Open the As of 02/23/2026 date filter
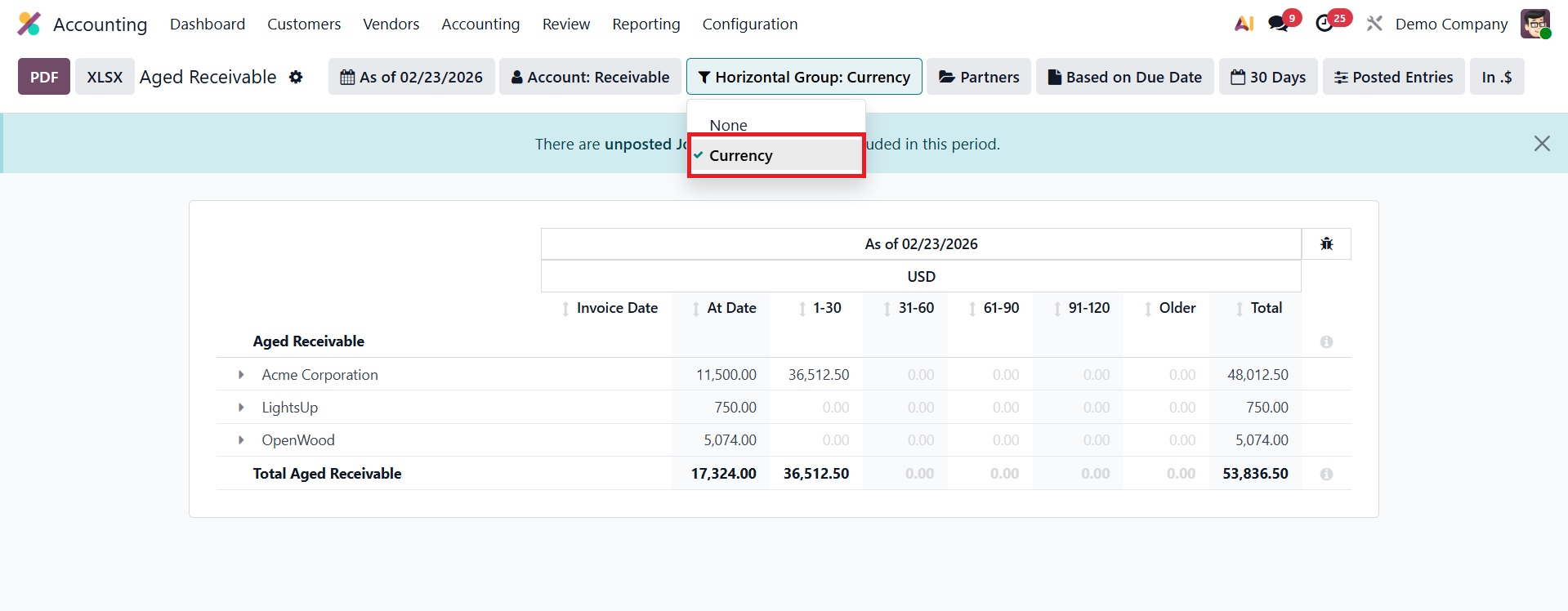This screenshot has width=1568, height=611. 412,77
